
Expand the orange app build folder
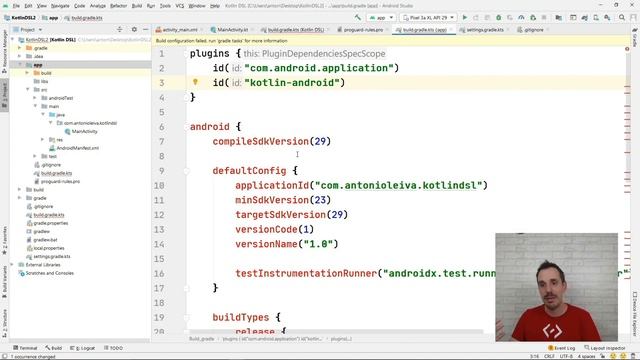[27, 73]
